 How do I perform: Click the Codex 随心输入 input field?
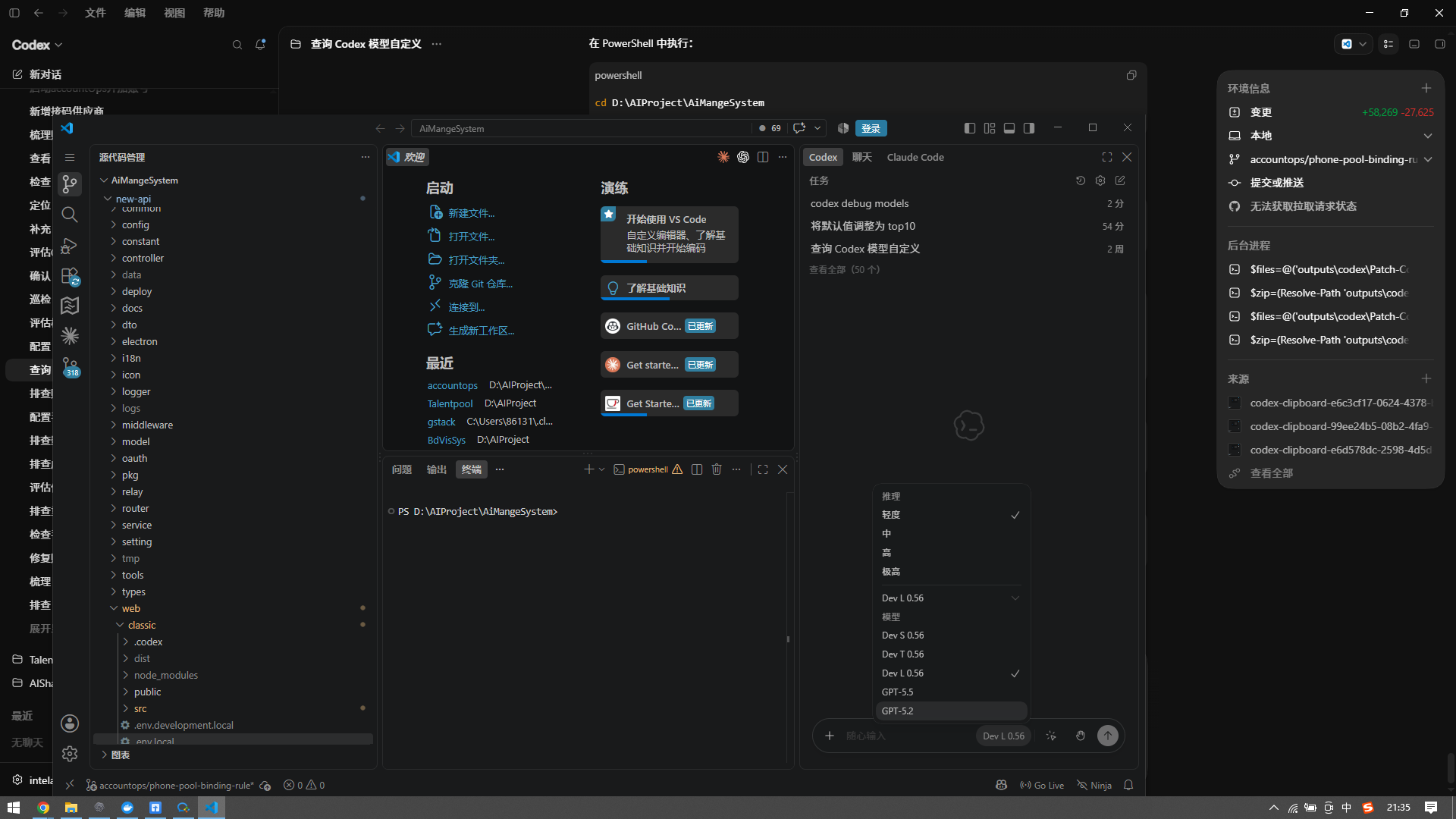907,736
